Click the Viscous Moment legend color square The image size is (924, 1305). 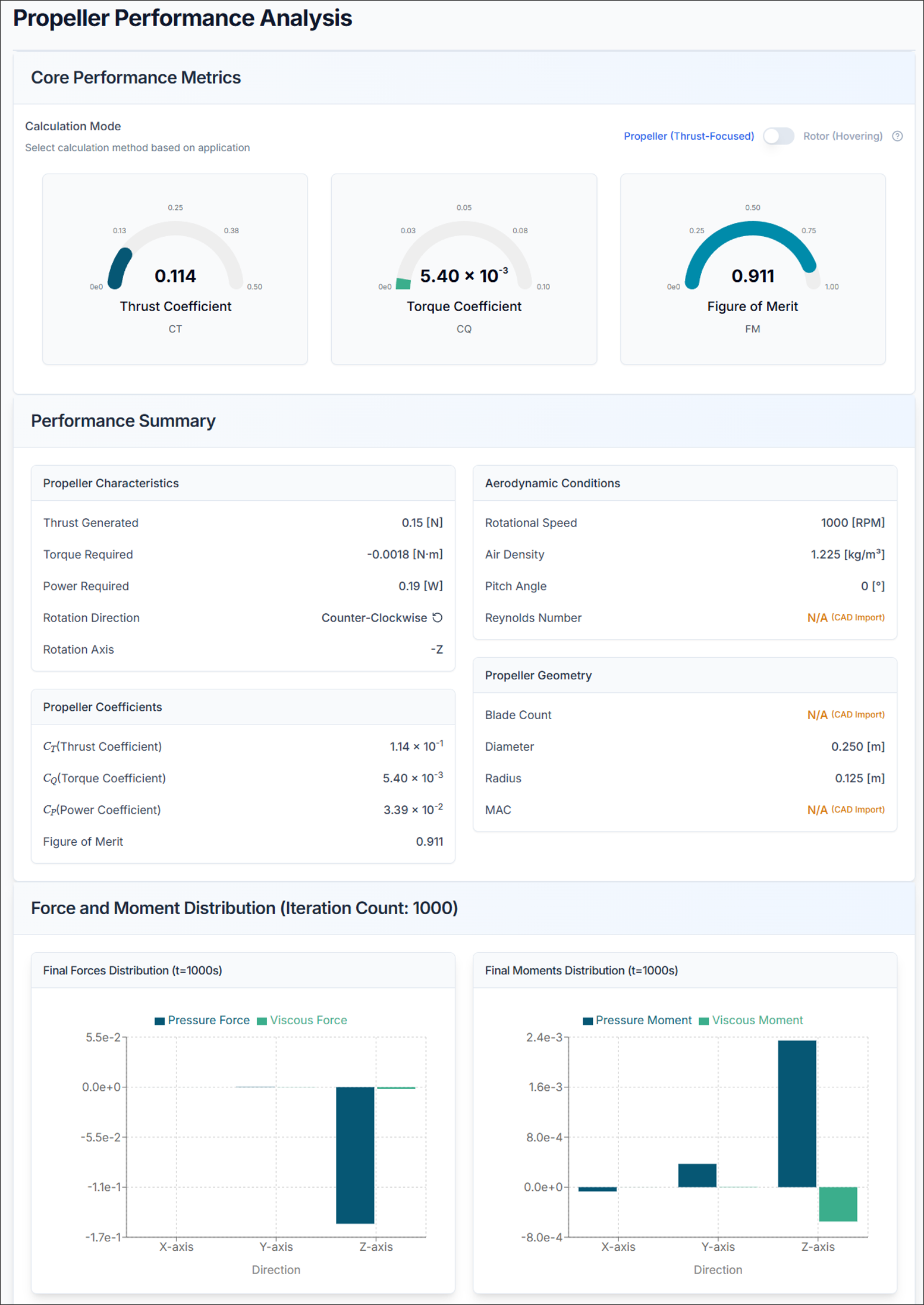point(704,1021)
